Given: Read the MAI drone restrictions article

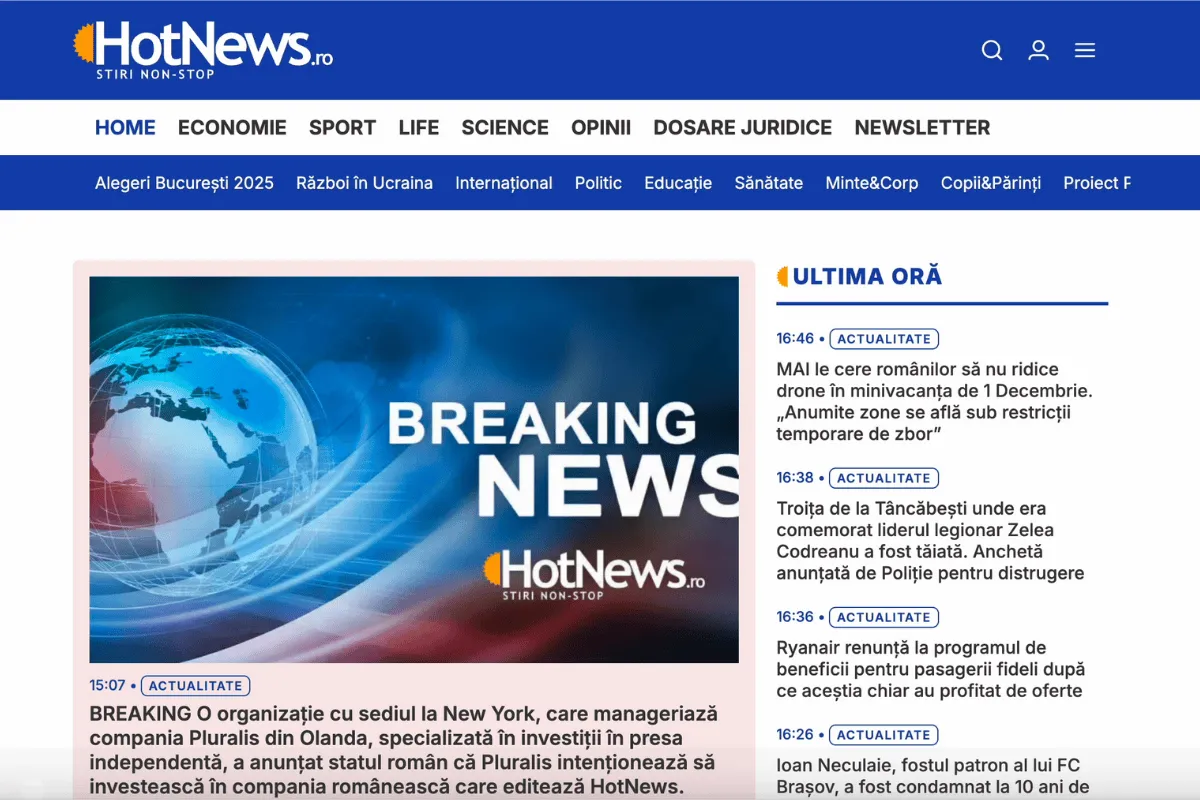Looking at the screenshot, I should [934, 401].
